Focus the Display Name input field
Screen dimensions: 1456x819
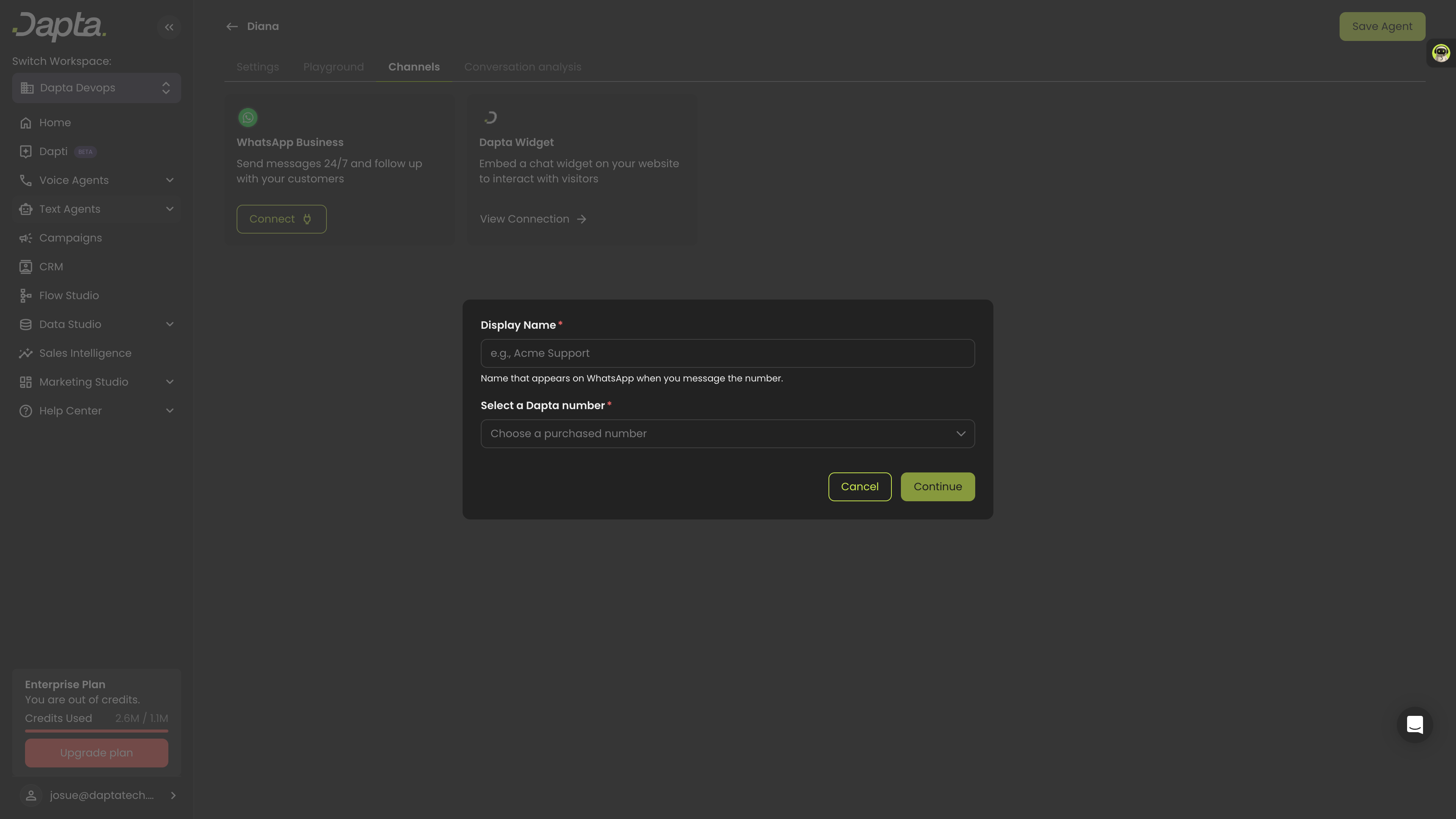click(x=728, y=353)
